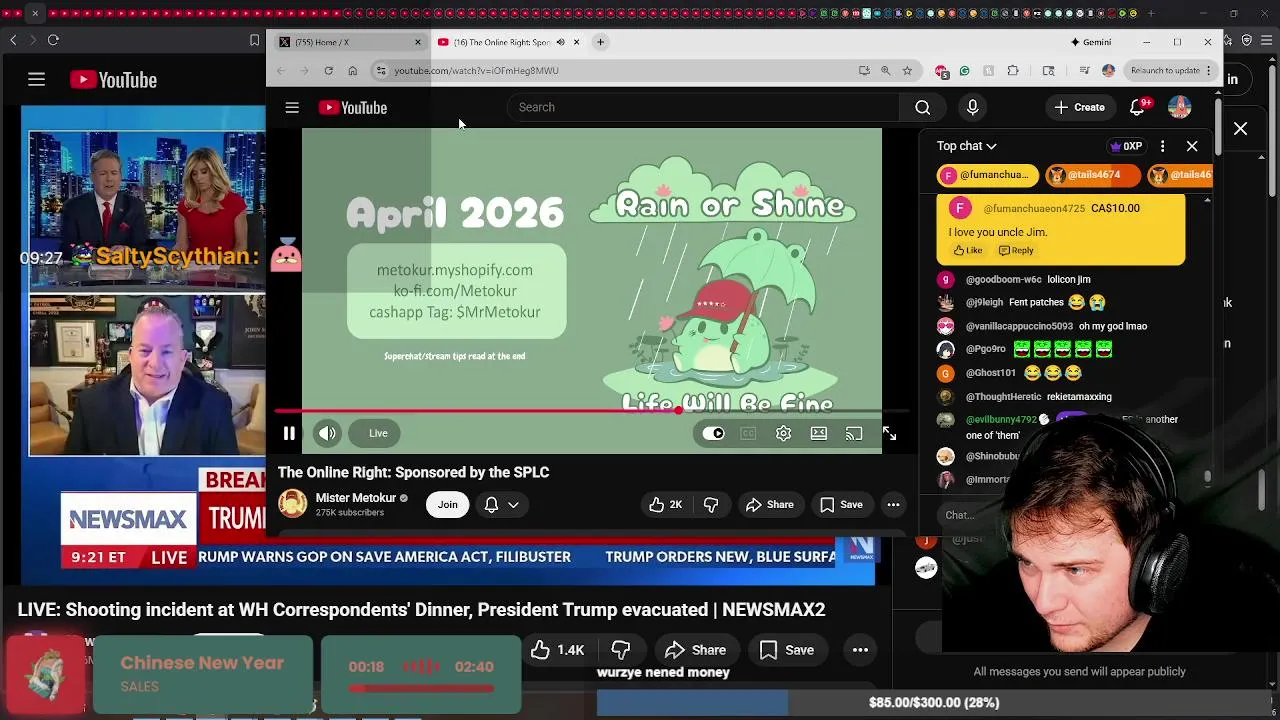This screenshot has height=720, width=1280.
Task: Open more actions ellipsis beside Save
Action: [x=893, y=505]
